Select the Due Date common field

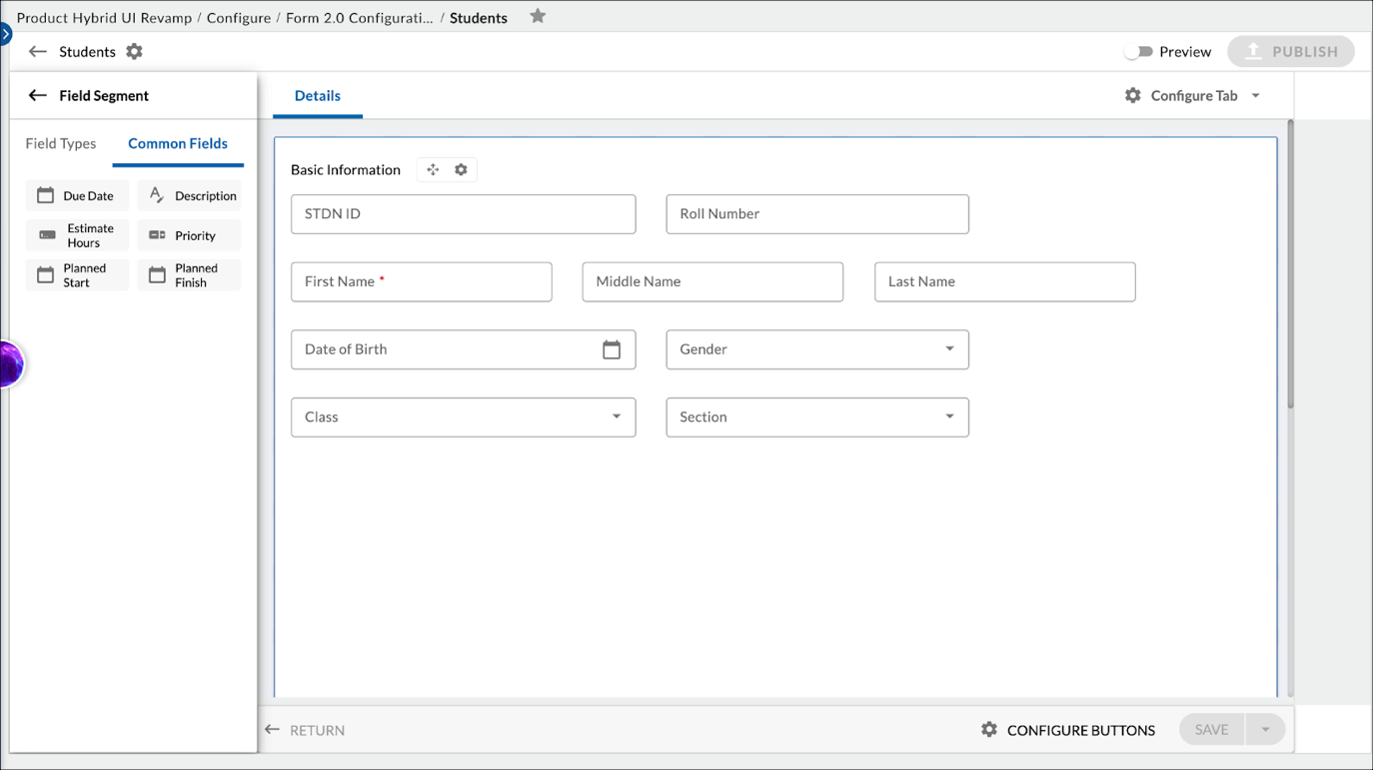pos(77,195)
